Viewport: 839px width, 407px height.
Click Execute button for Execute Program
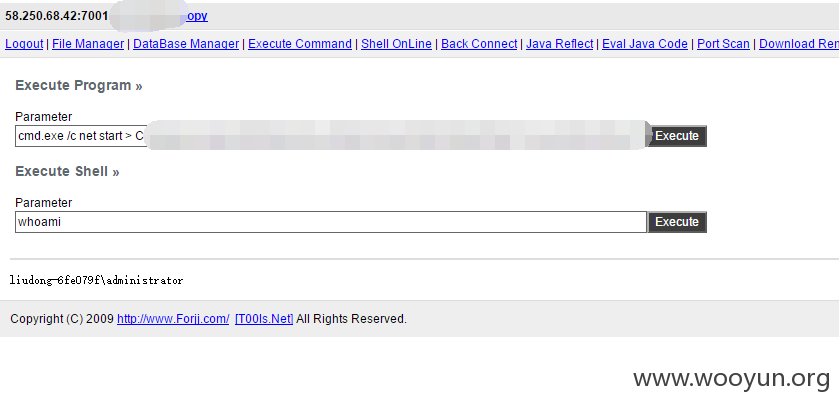677,136
